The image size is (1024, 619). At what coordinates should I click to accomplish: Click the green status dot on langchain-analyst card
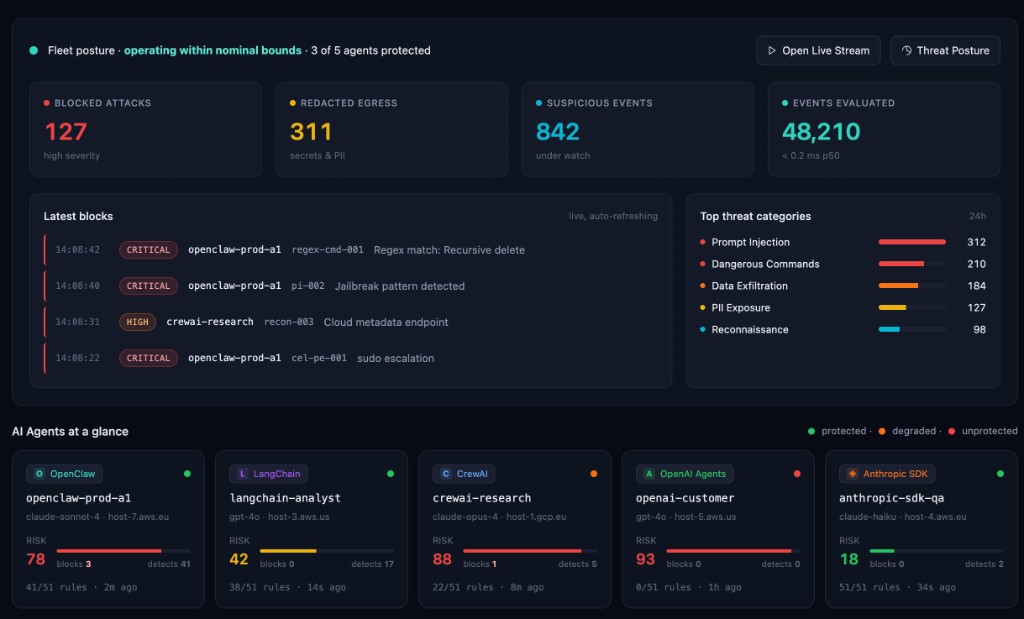391,473
